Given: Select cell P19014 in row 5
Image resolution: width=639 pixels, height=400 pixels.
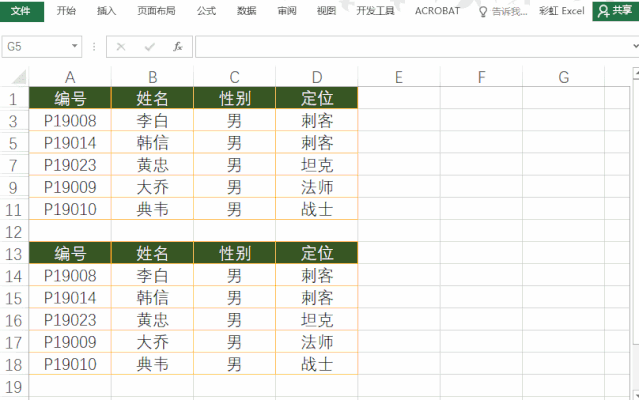Looking at the screenshot, I should point(70,143).
